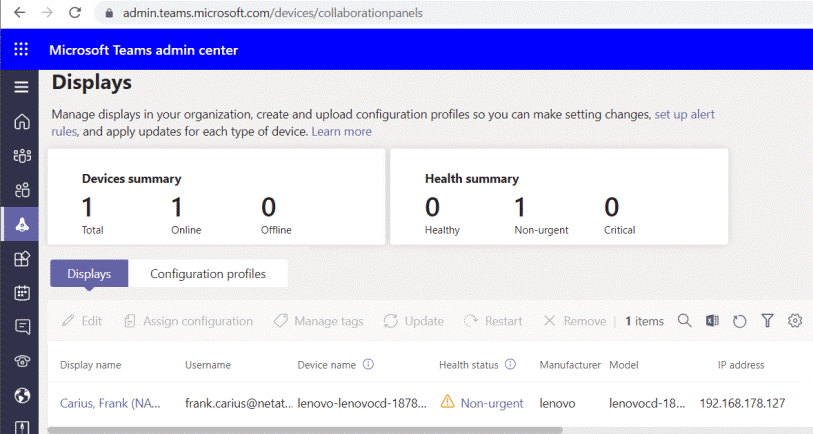The width and height of the screenshot is (813, 434).
Task: Open the Non-urgent health status link
Action: pyautogui.click(x=492, y=403)
